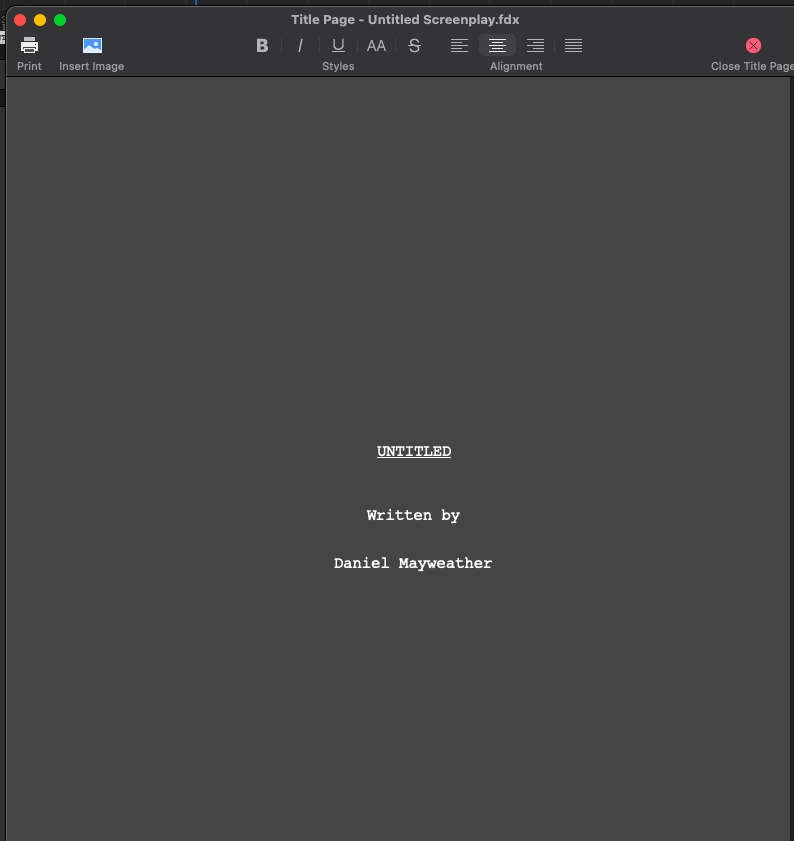Viewport: 794px width, 841px height.
Task: Align text right
Action: (x=535, y=46)
